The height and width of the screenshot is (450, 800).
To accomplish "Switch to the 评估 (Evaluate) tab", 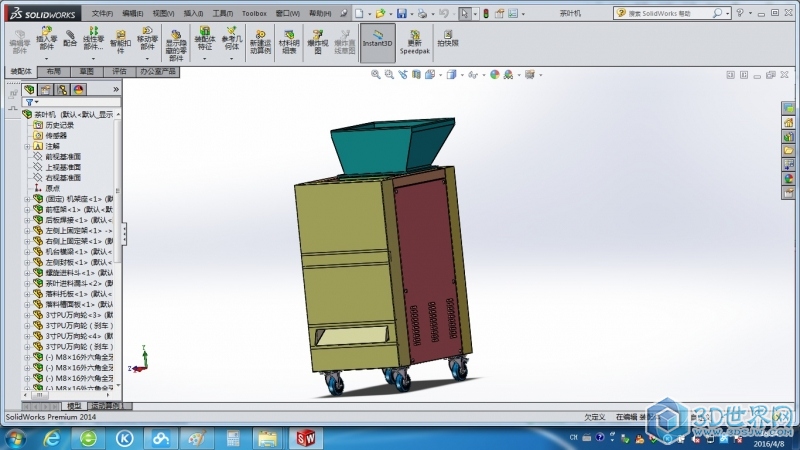I will (x=119, y=72).
